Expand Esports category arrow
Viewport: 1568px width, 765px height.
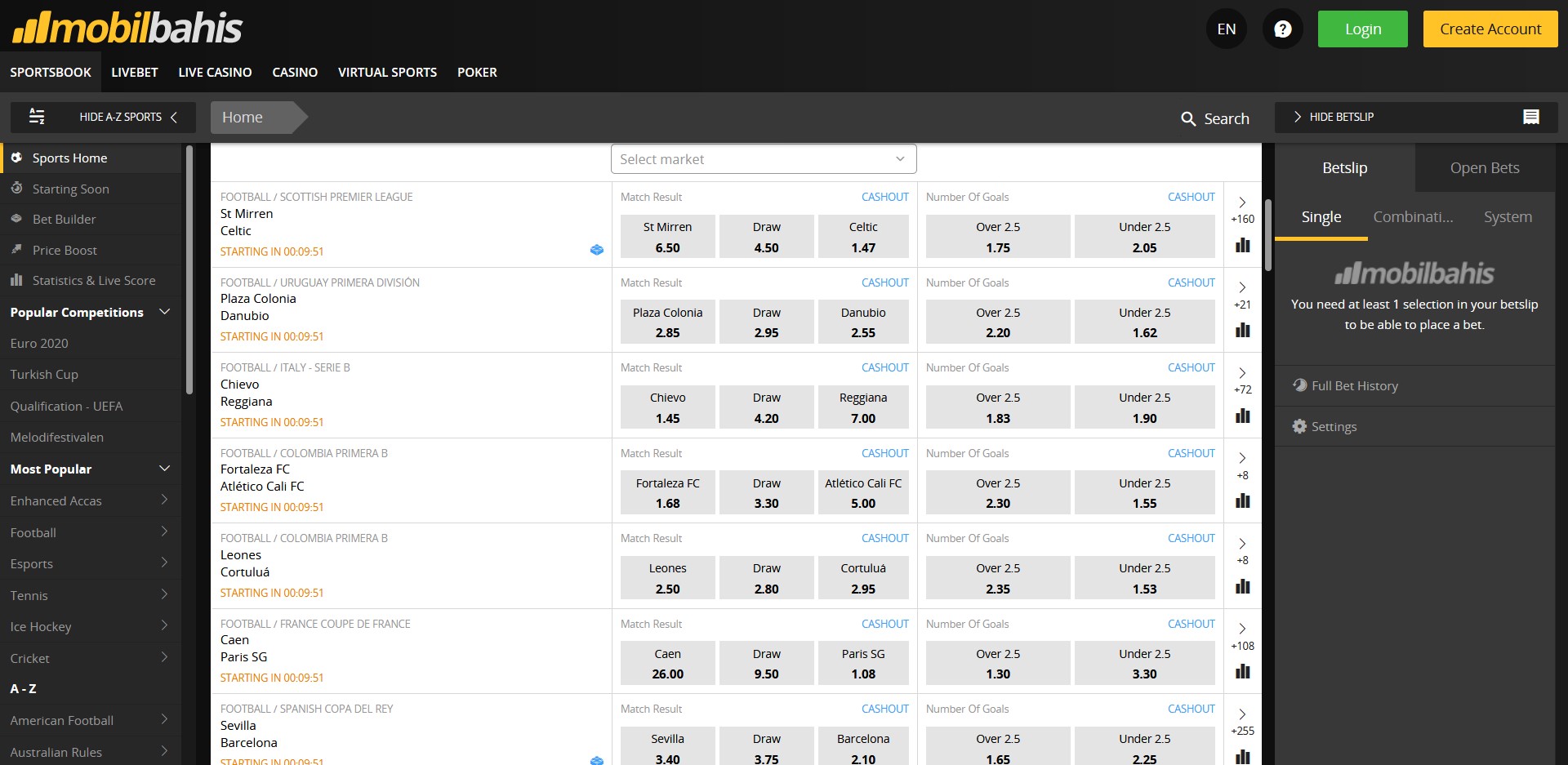tap(164, 563)
